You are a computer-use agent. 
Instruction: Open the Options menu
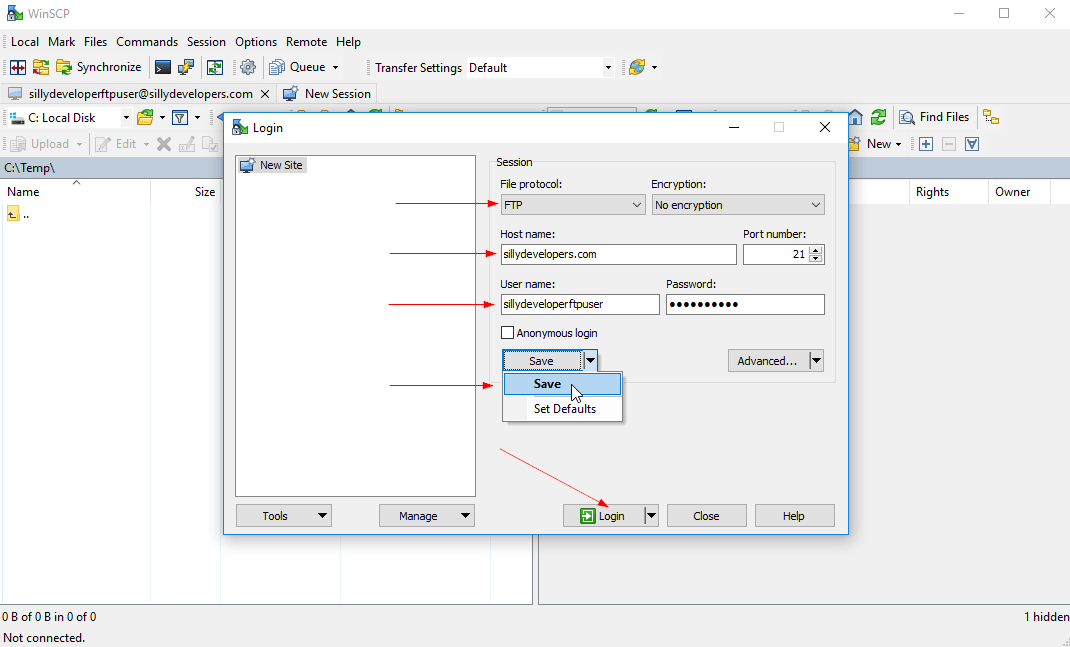(x=256, y=42)
